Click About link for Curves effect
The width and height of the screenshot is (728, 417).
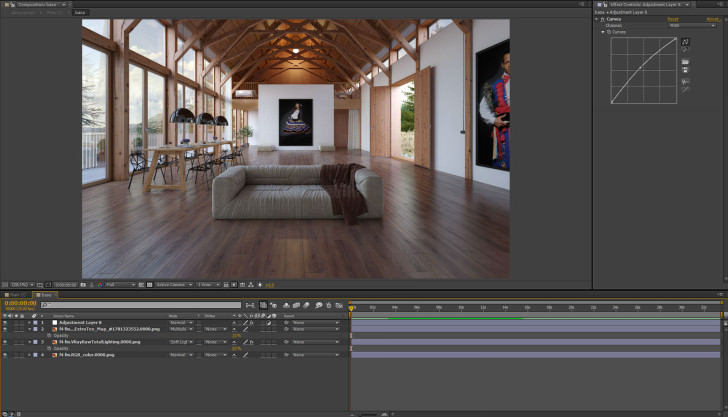(713, 19)
